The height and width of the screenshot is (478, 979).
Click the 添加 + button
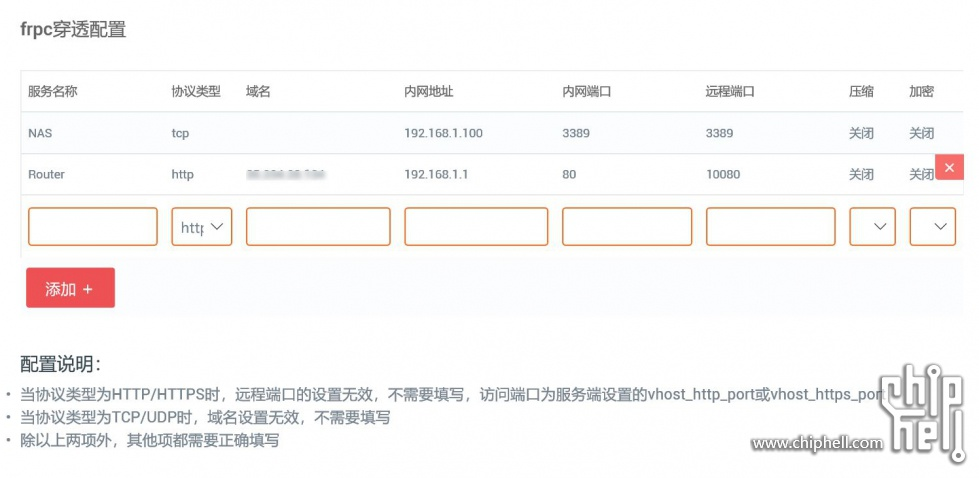click(x=71, y=288)
